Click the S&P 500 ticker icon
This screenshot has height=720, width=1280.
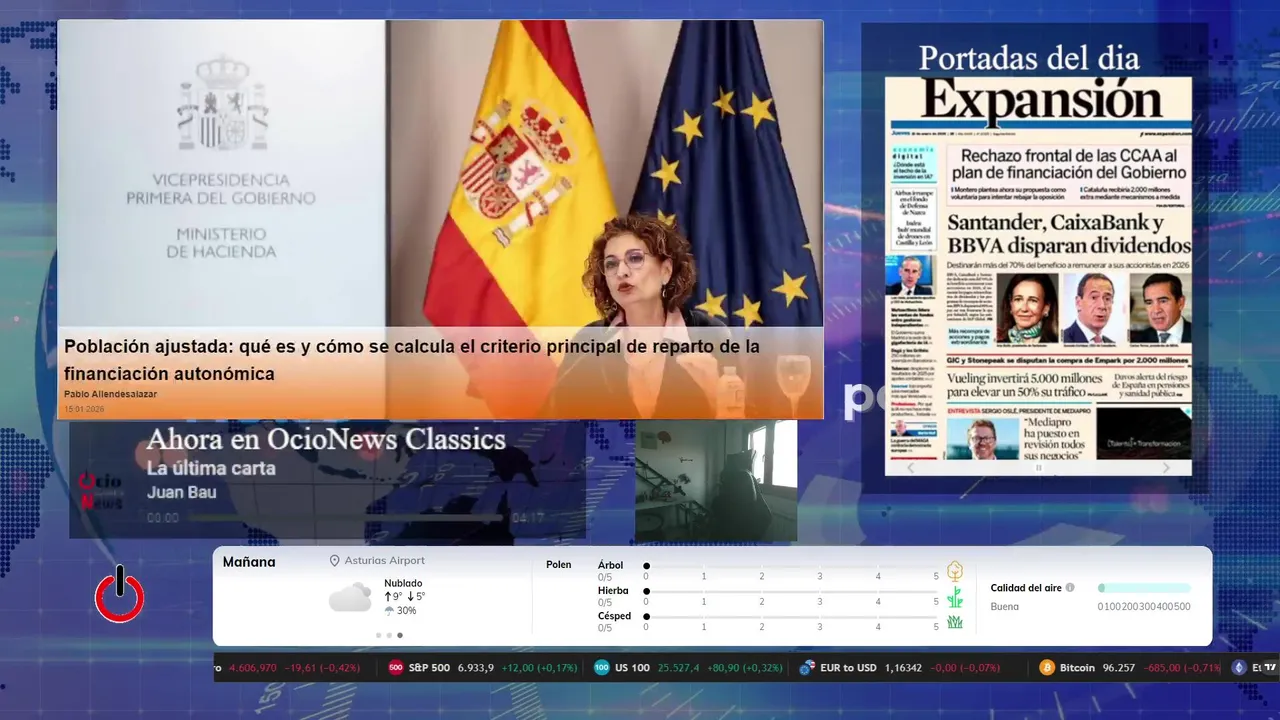(396, 667)
